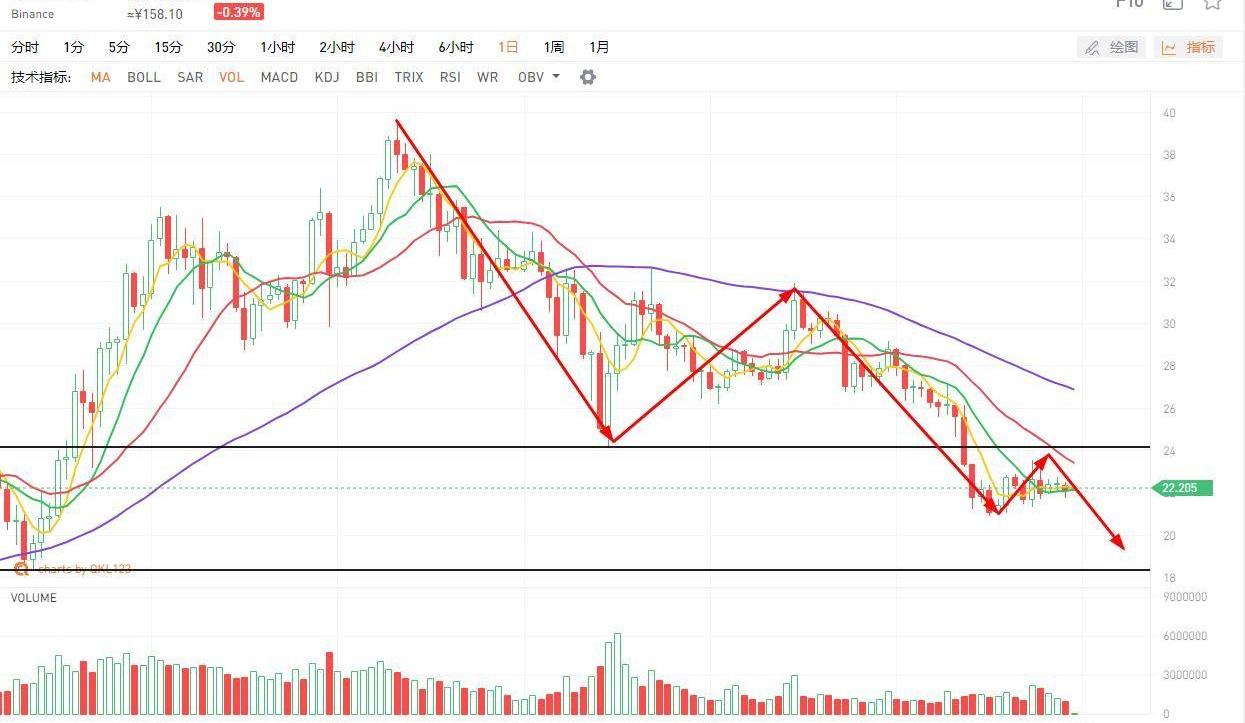This screenshot has height=723, width=1245.
Task: Switch to the 1月 timeframe
Action: tap(599, 47)
